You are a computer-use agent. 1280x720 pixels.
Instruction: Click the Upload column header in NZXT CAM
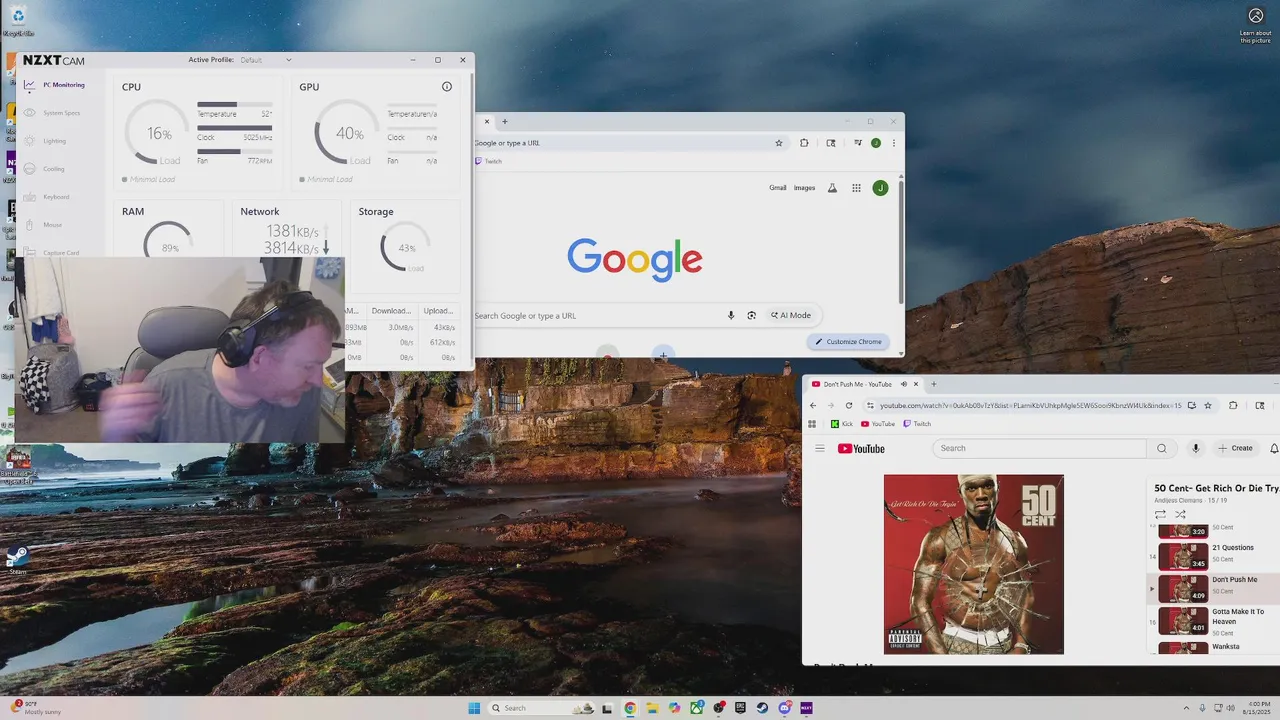click(438, 311)
